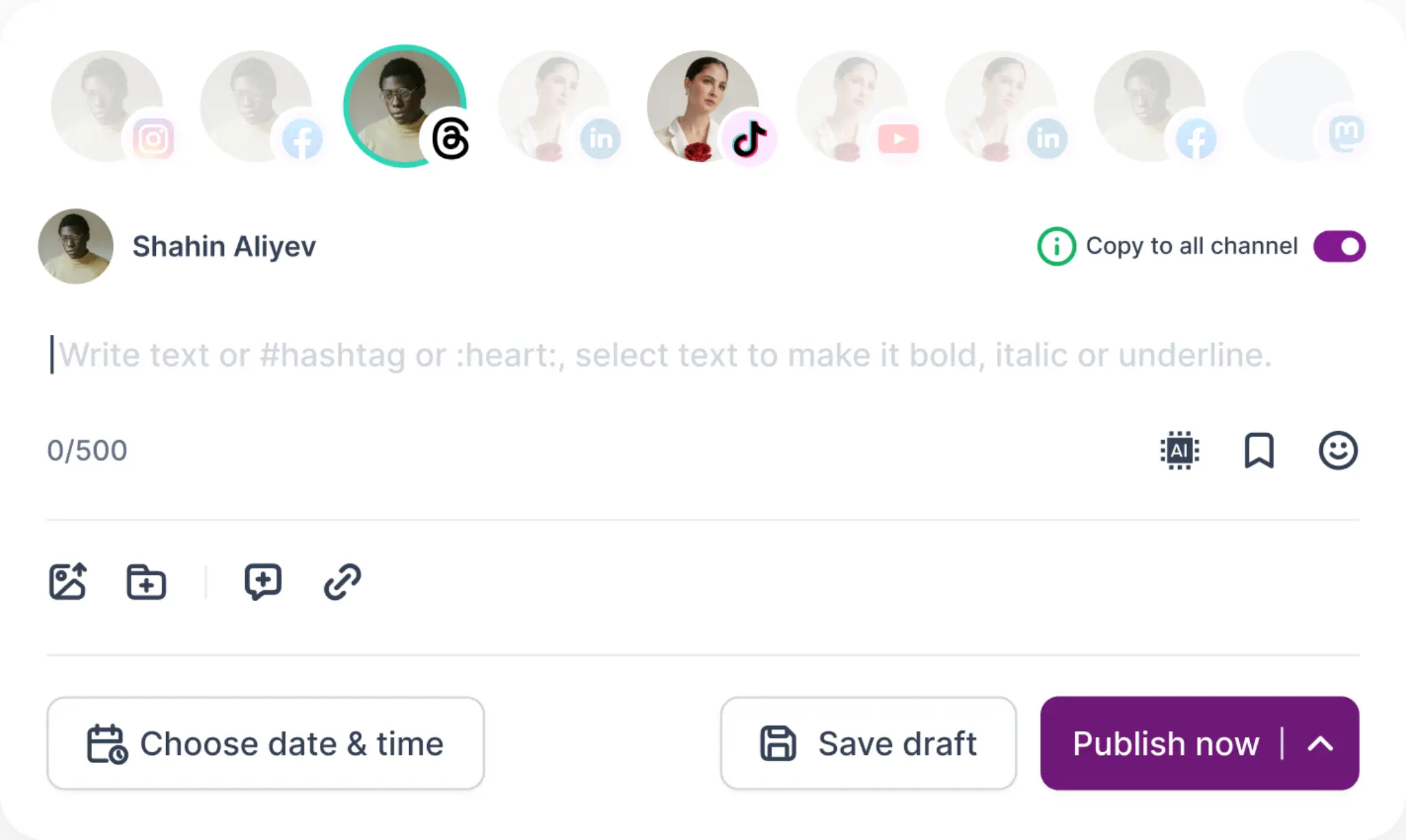The width and height of the screenshot is (1406, 840).
Task: Click the add from media folder icon
Action: pyautogui.click(x=146, y=582)
